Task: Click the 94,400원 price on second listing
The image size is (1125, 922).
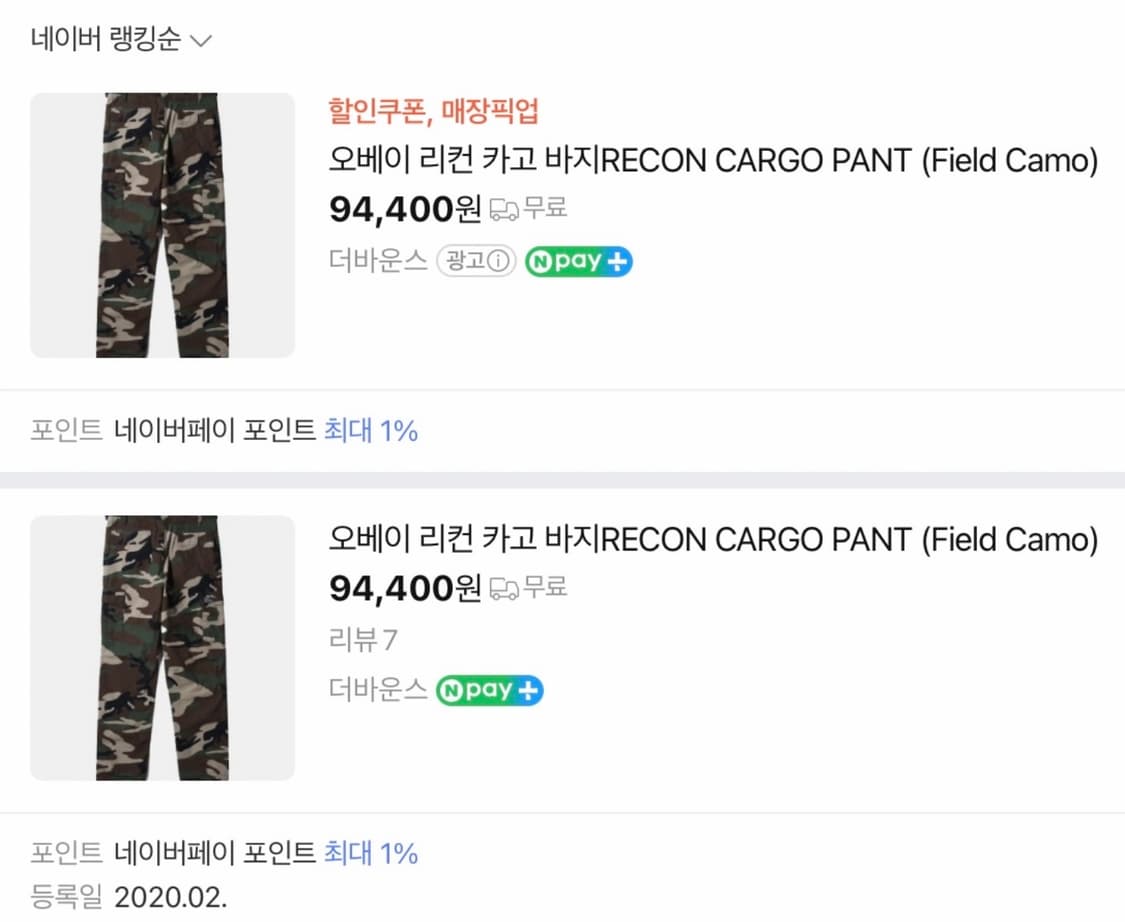Action: pyautogui.click(x=405, y=588)
